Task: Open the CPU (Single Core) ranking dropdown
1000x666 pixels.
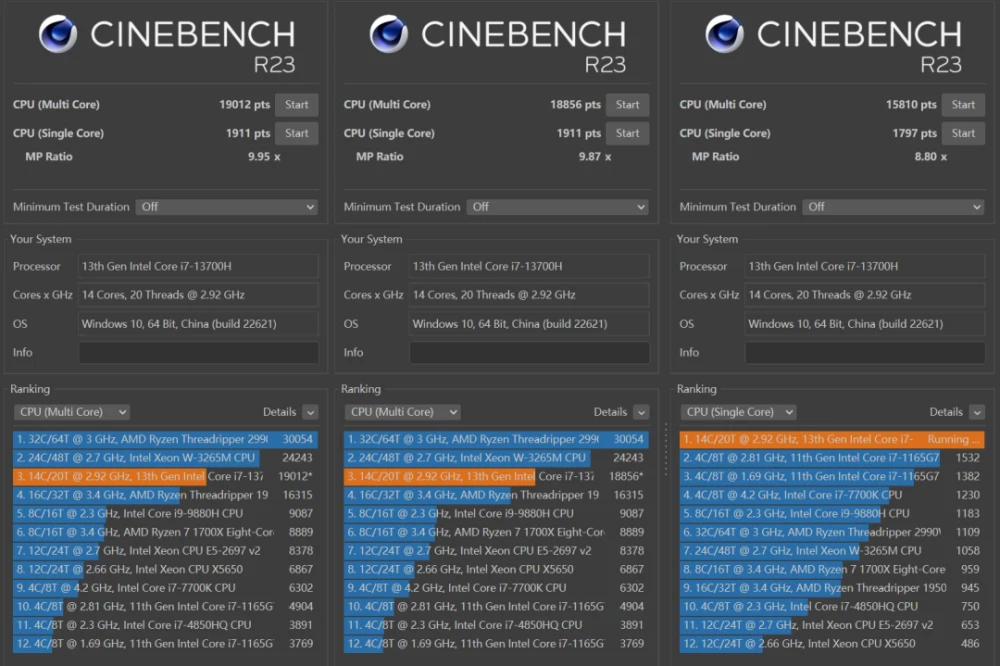Action: [739, 412]
